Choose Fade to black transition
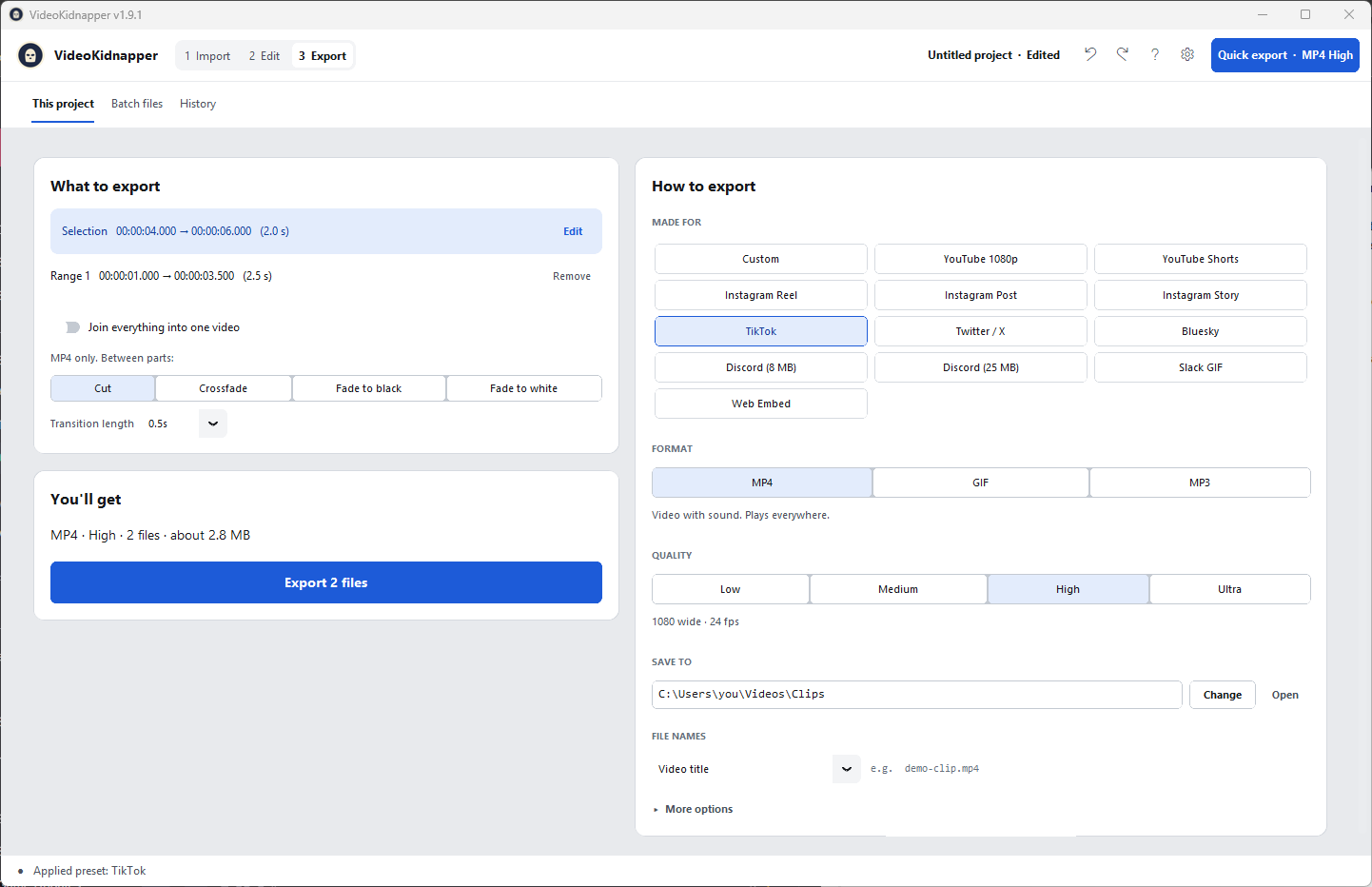Screen dimensions: 1372x887 369,388
